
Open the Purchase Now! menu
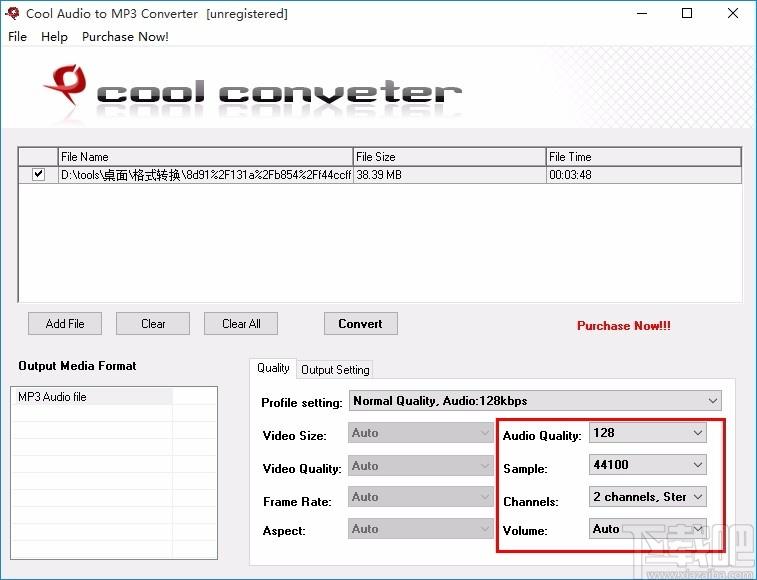tap(125, 37)
